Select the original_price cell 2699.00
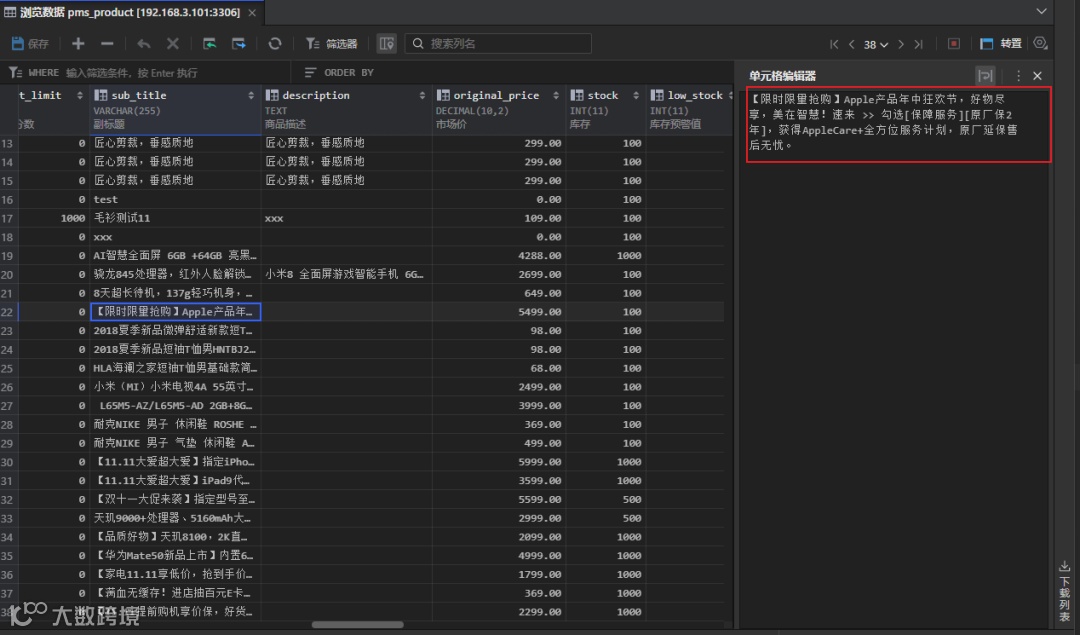This screenshot has width=1080, height=635. (499, 274)
